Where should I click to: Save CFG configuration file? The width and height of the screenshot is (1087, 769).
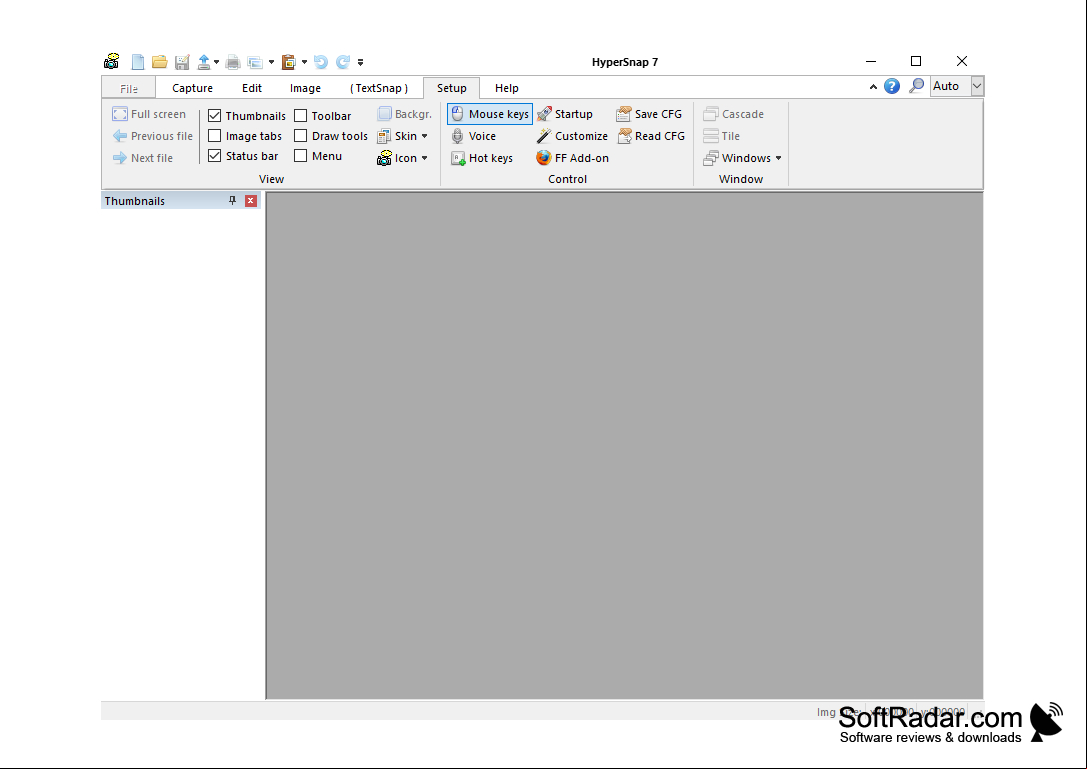pyautogui.click(x=650, y=114)
